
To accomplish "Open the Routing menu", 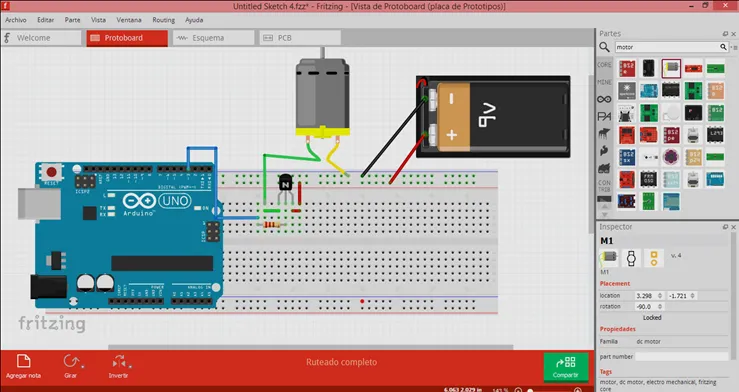I will pyautogui.click(x=164, y=20).
